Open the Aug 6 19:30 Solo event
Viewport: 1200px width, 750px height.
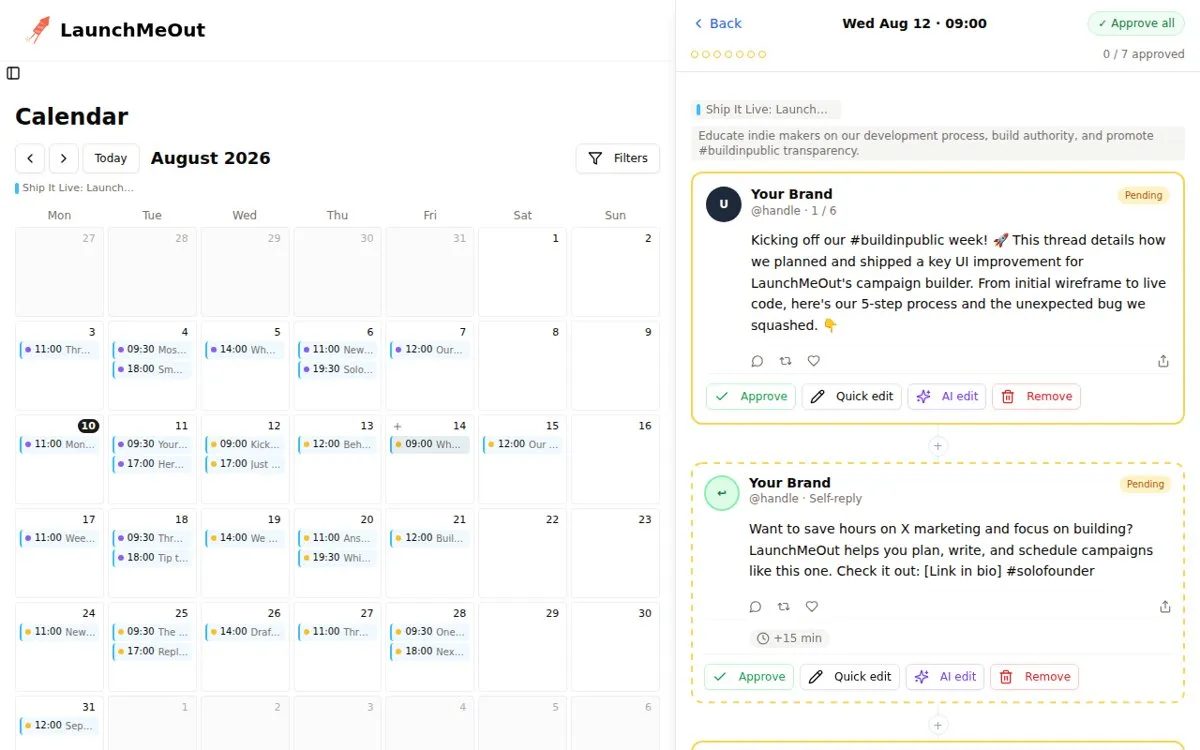click(x=337, y=369)
